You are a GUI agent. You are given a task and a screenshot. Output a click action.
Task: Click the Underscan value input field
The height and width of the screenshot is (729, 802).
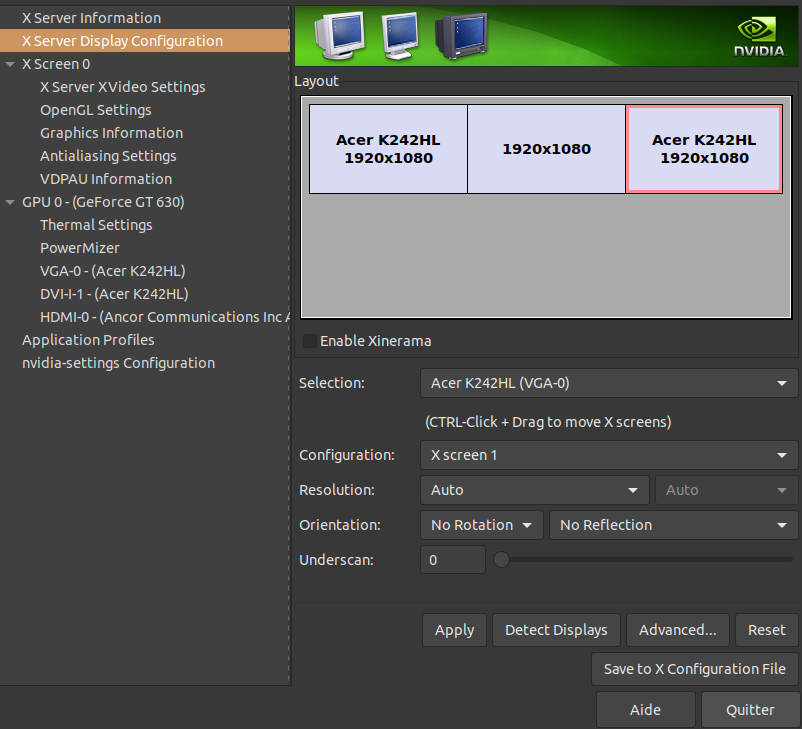point(452,560)
